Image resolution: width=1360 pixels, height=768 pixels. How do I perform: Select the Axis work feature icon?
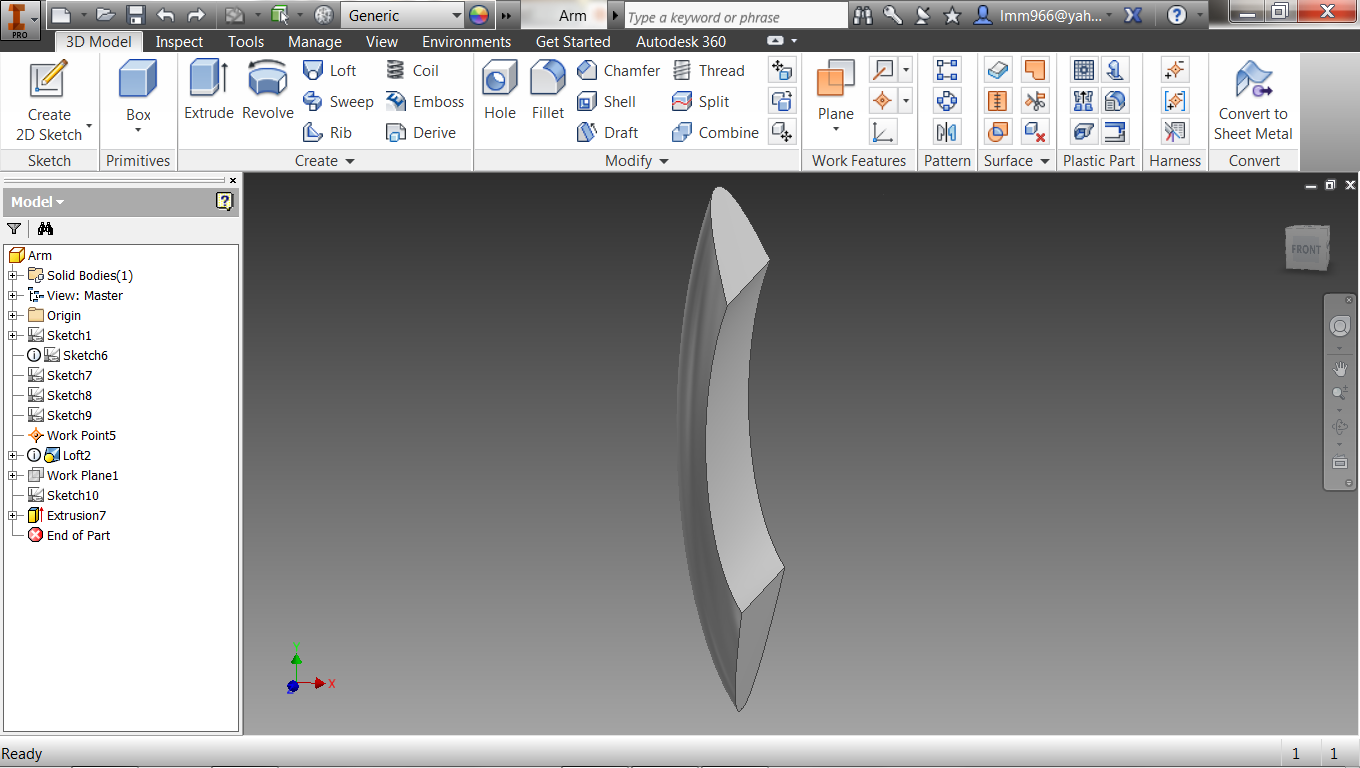pos(883,70)
